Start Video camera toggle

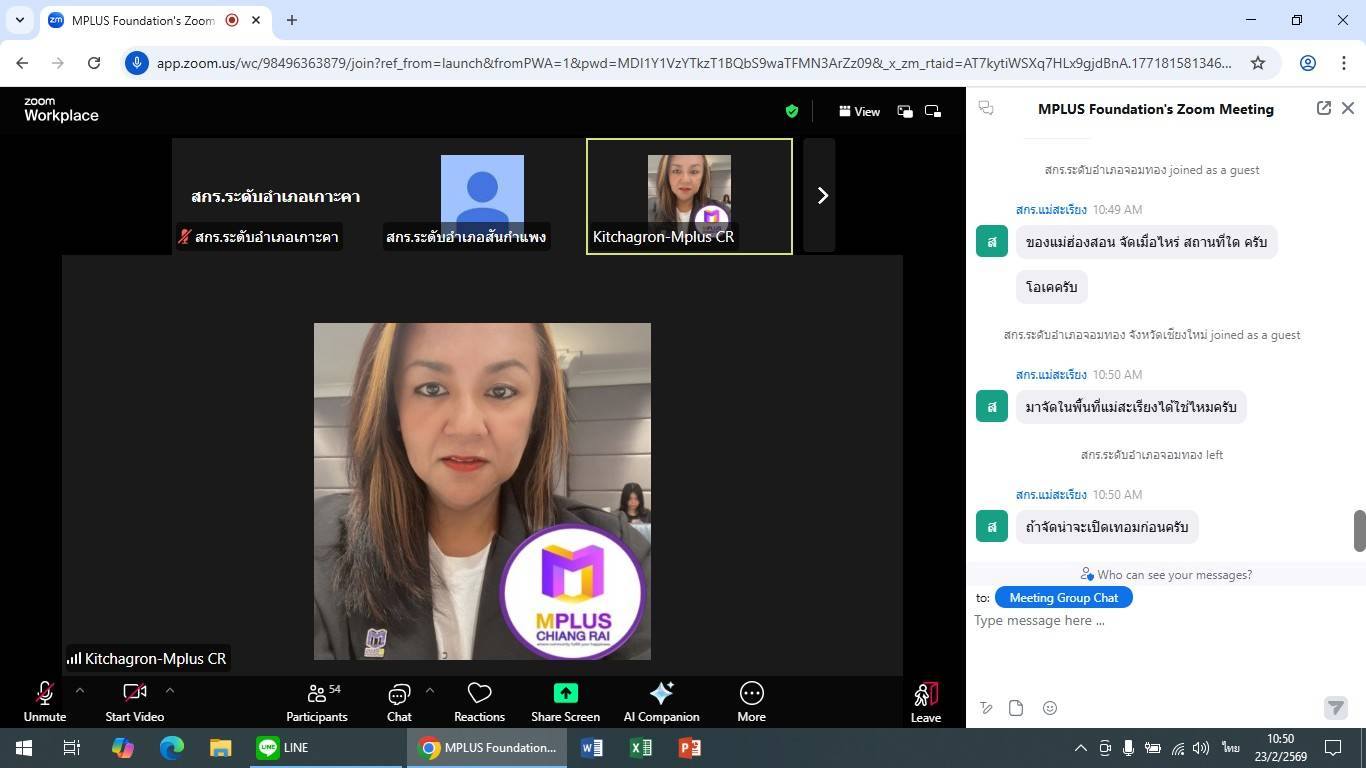134,694
